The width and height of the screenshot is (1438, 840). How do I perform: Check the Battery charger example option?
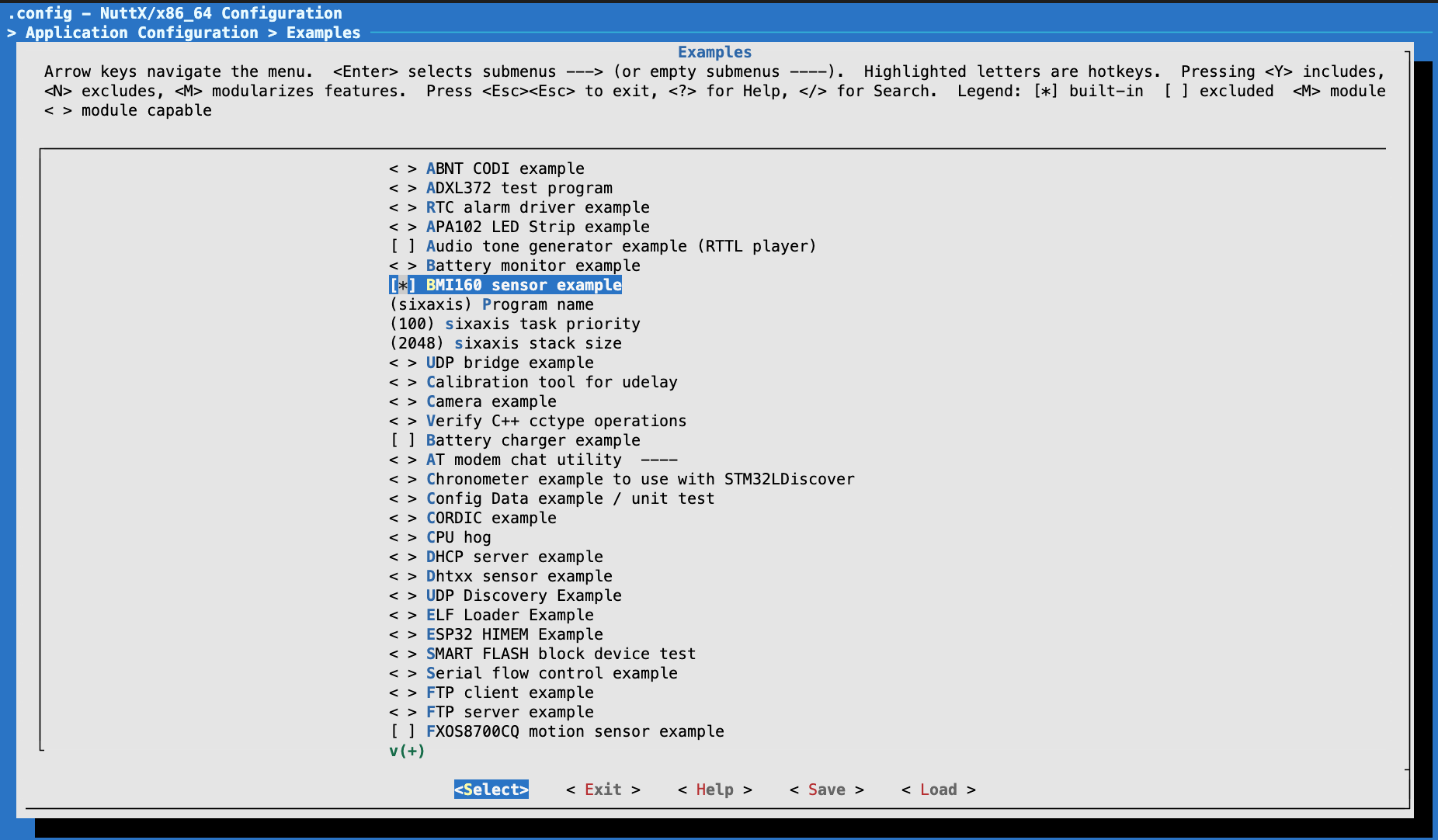pyautogui.click(x=403, y=440)
